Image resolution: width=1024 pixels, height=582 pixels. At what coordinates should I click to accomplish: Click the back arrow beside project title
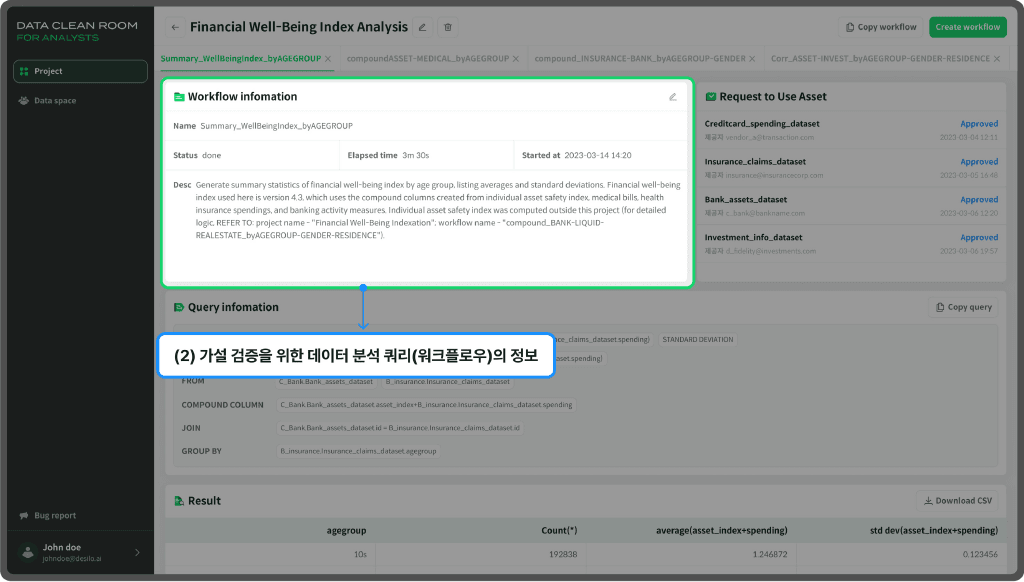(x=175, y=27)
